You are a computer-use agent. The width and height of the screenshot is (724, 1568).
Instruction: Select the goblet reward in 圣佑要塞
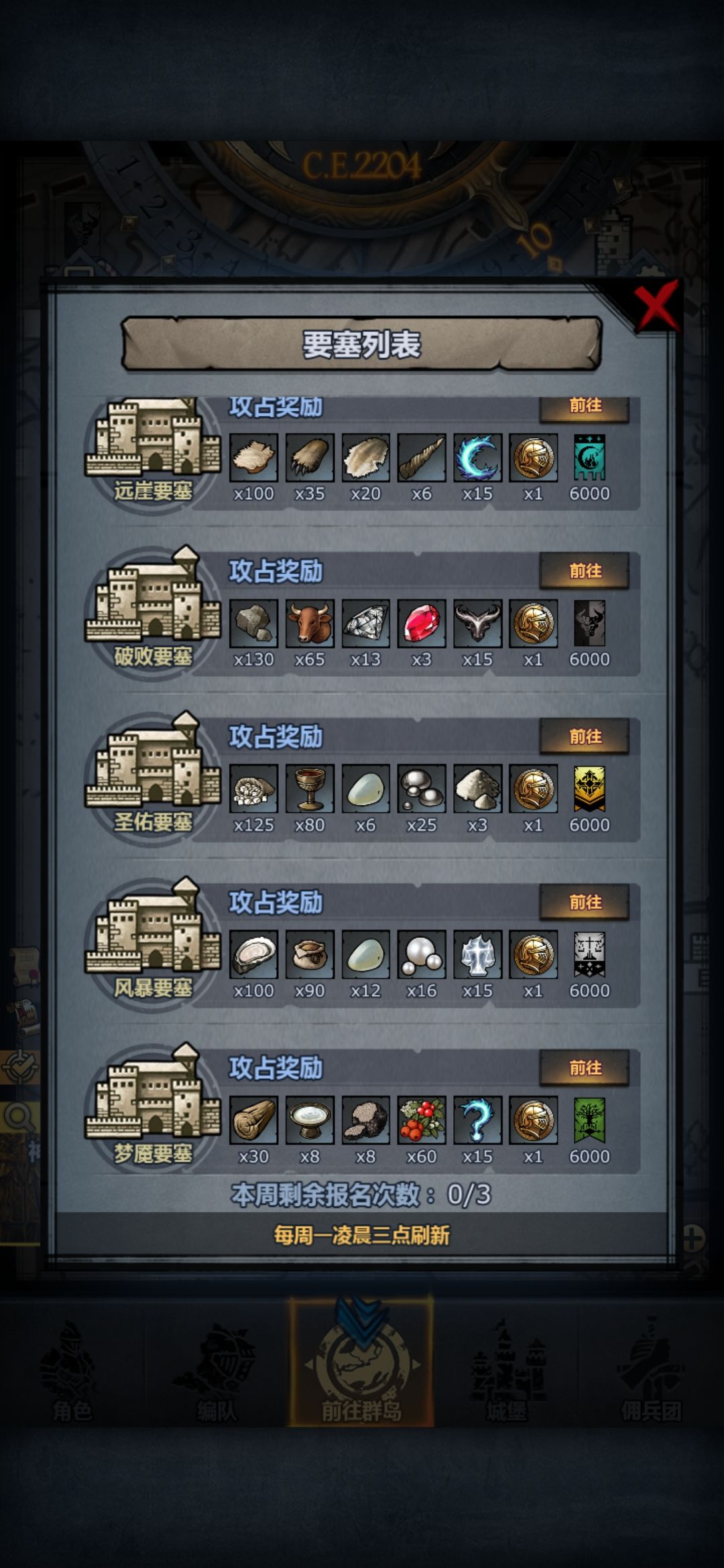click(310, 789)
